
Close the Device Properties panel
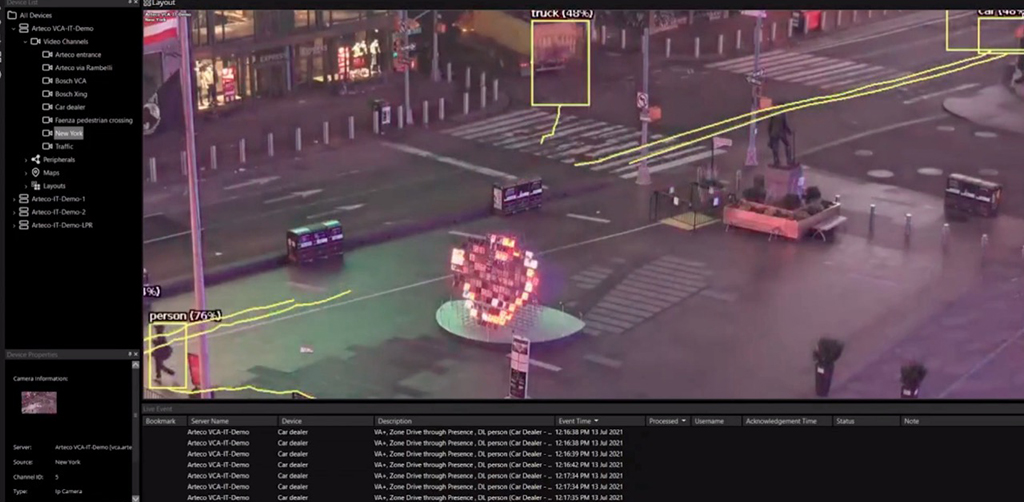tap(135, 355)
